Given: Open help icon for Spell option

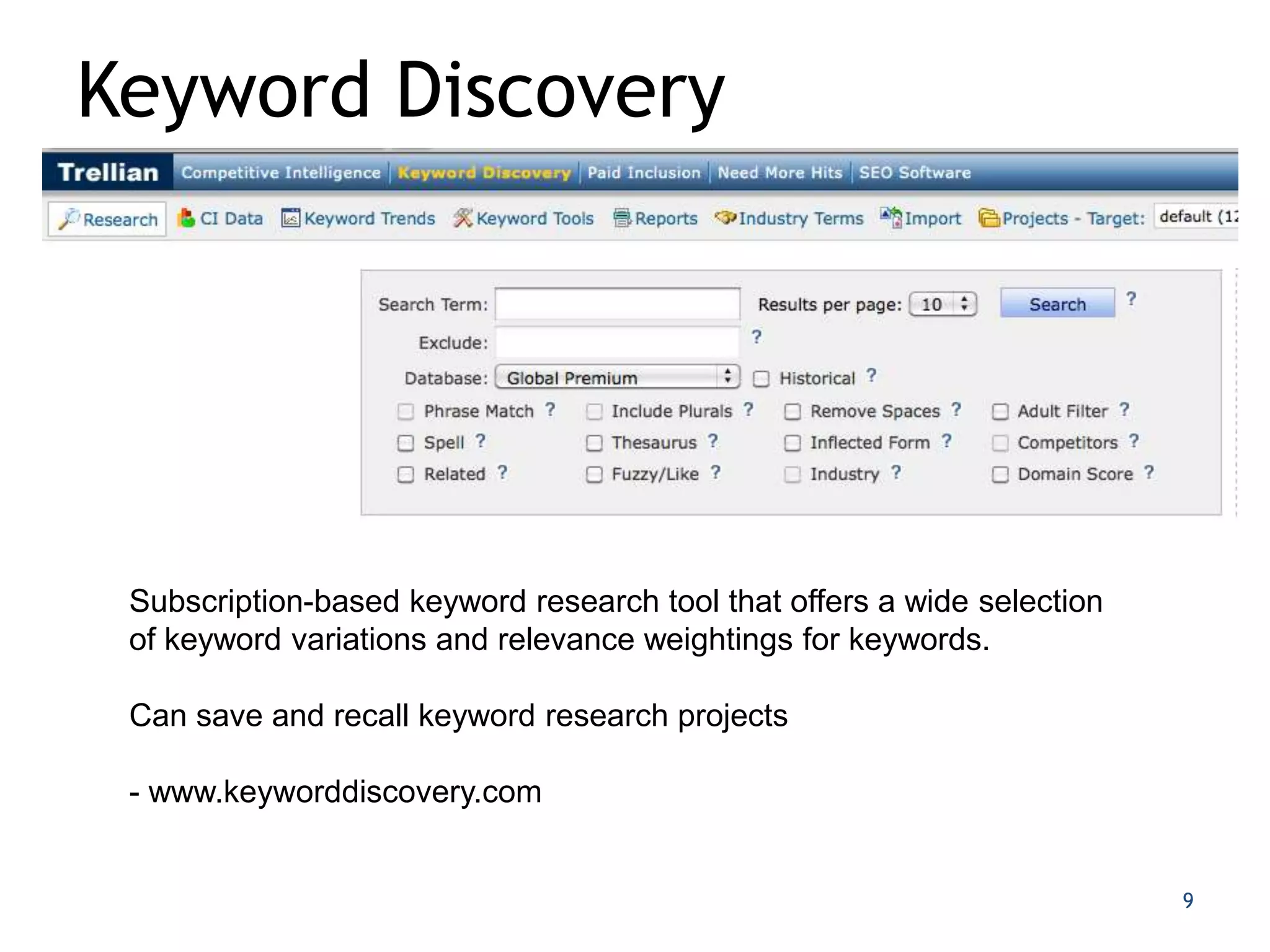Looking at the screenshot, I should coord(481,441).
